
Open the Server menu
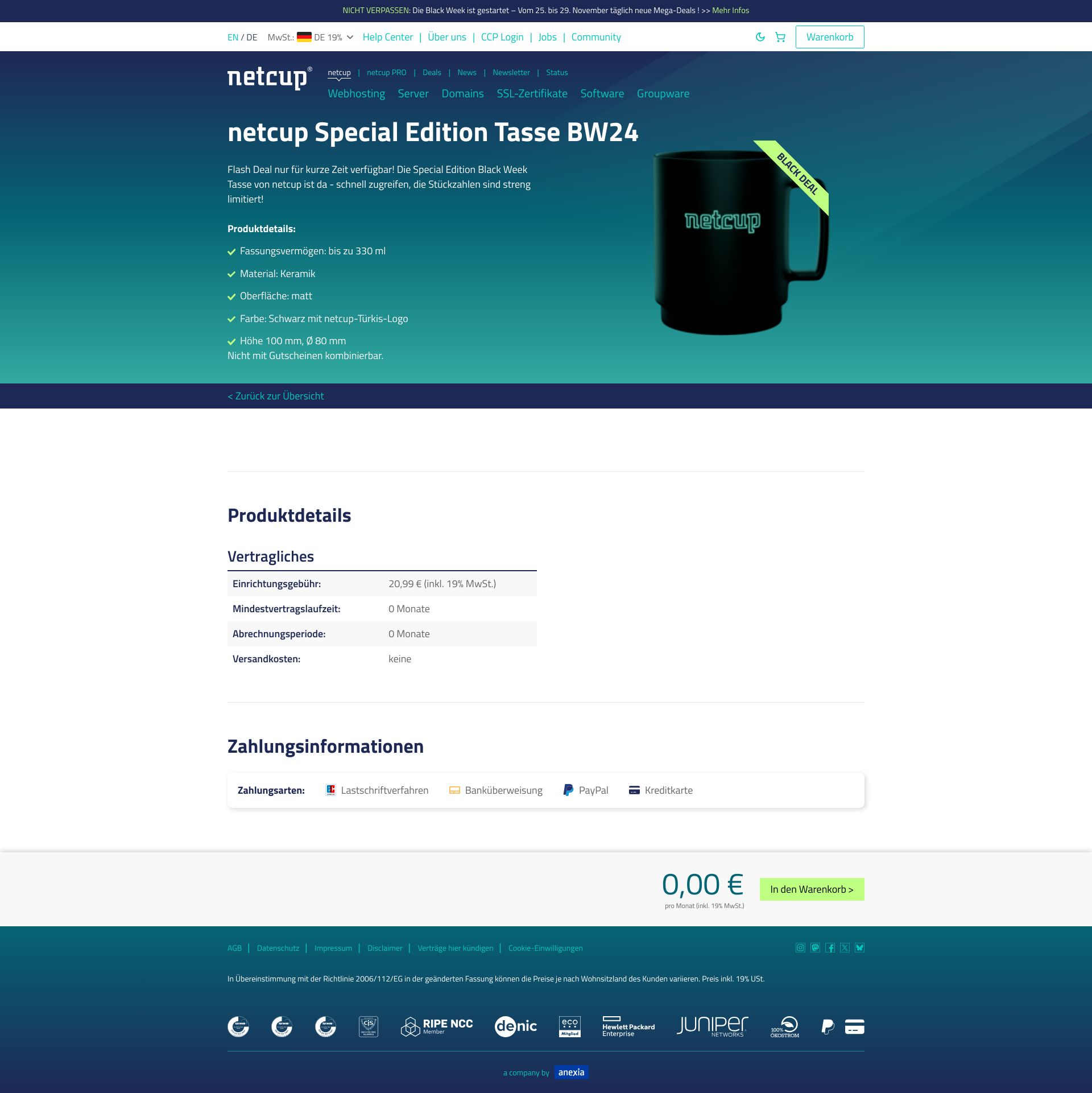tap(413, 93)
